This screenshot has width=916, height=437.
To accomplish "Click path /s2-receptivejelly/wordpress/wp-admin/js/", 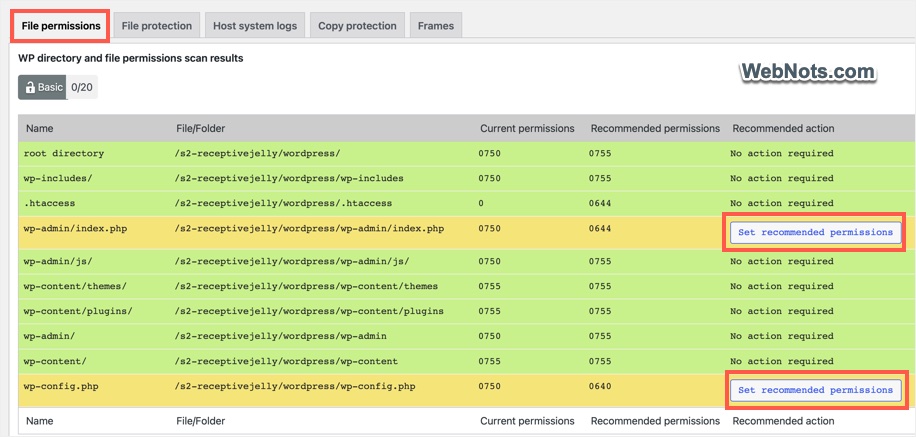I will (292, 261).
